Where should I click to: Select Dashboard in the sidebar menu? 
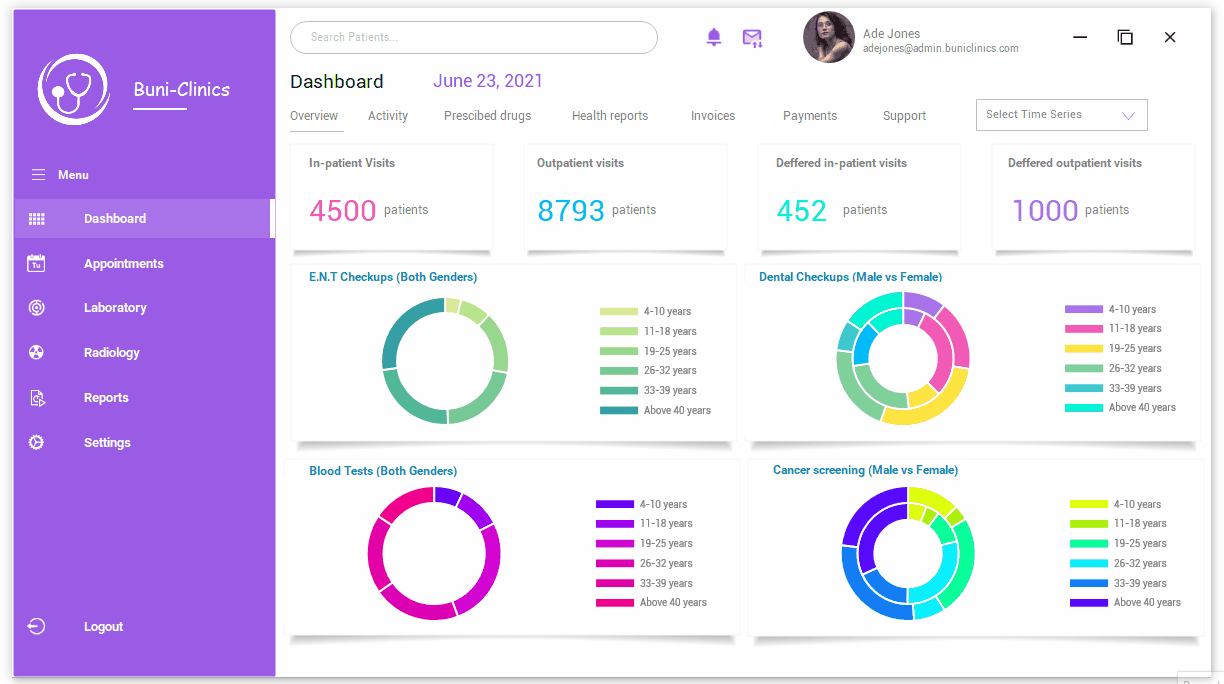(144, 218)
